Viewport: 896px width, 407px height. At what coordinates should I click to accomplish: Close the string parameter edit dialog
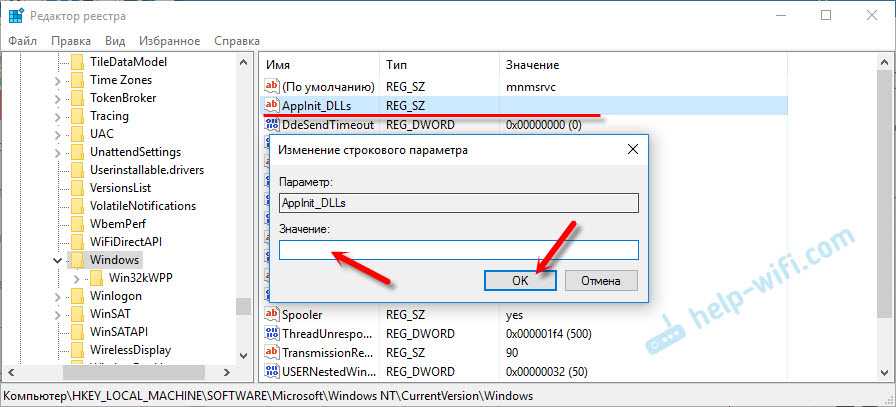[x=631, y=149]
